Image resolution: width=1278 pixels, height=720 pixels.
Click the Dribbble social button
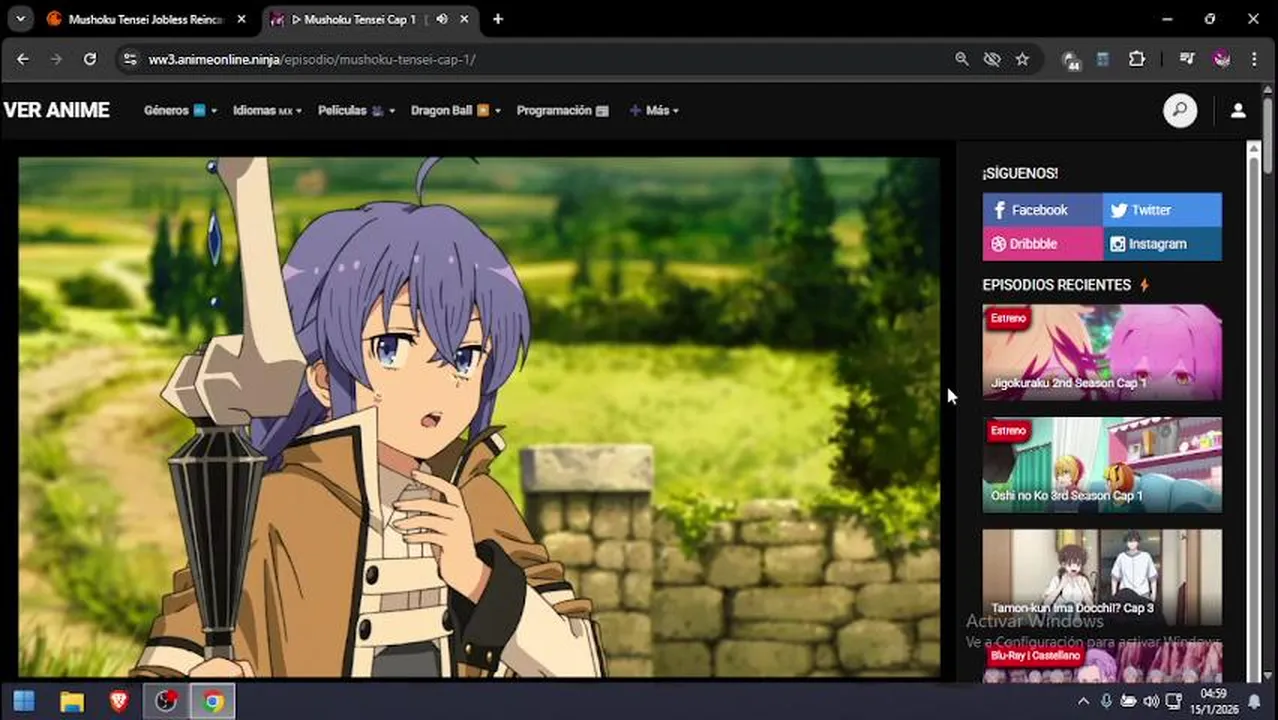coord(1042,244)
